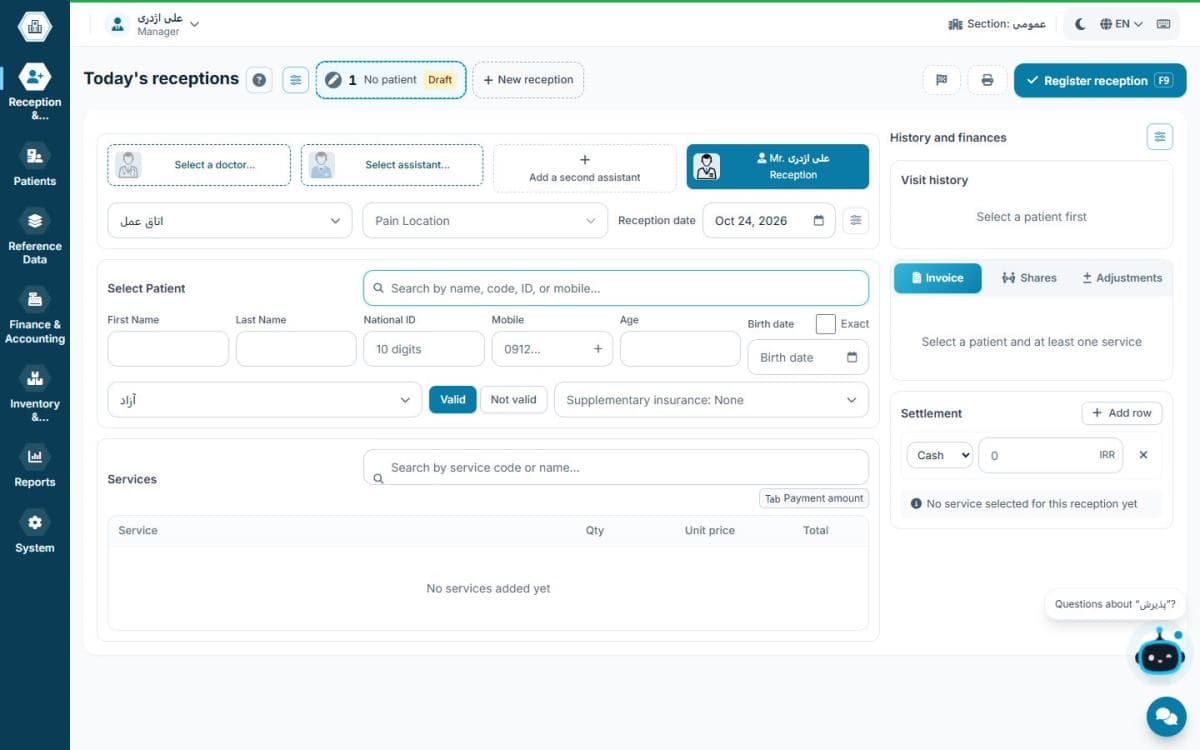Open the History and finances settings icon
The height and width of the screenshot is (750, 1200).
(x=1160, y=137)
